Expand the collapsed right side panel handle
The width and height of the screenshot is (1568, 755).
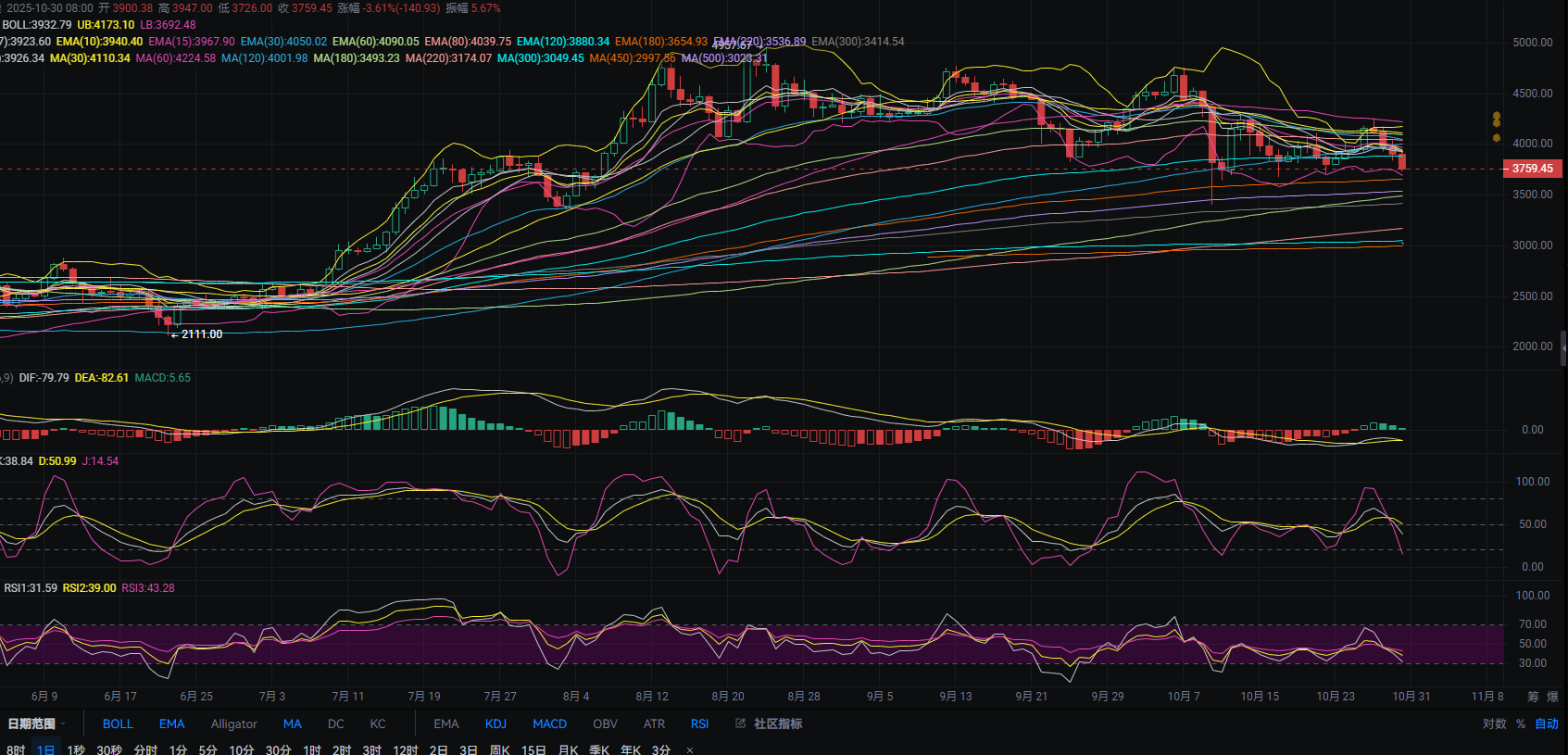(1563, 348)
